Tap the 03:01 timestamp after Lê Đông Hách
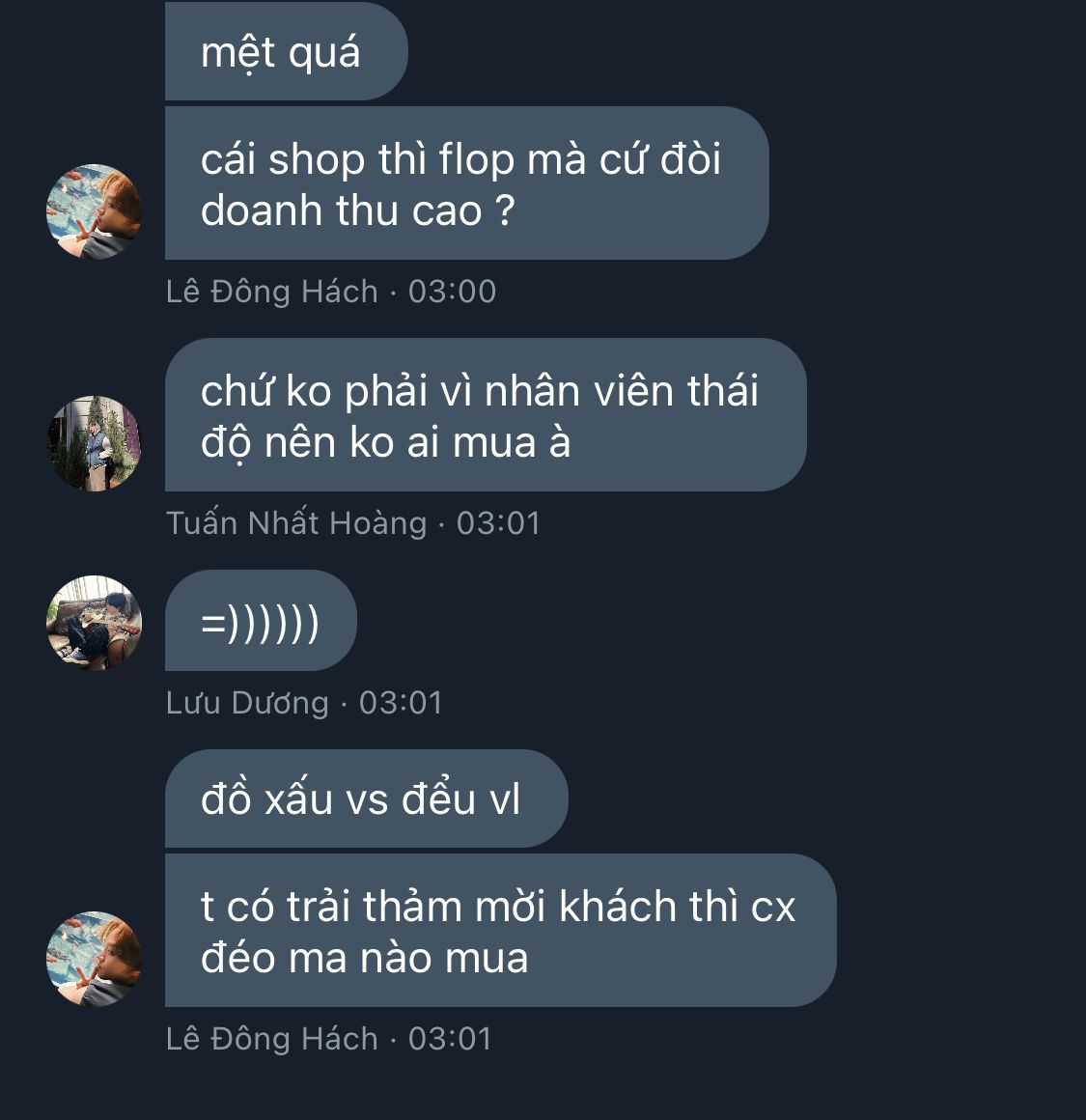The width and height of the screenshot is (1086, 1120). 450,1039
